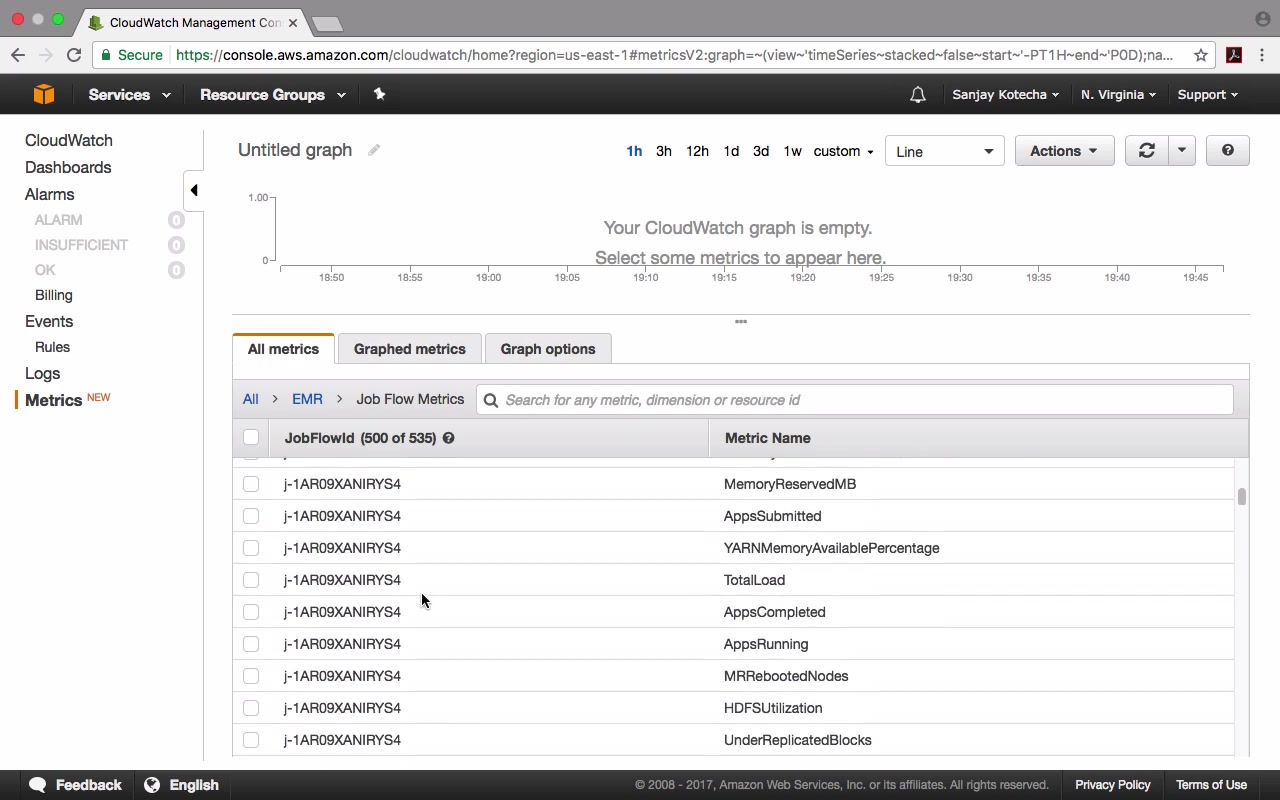Check the AppsSubmitted metric row
Screen dimensions: 1280x800
point(251,516)
